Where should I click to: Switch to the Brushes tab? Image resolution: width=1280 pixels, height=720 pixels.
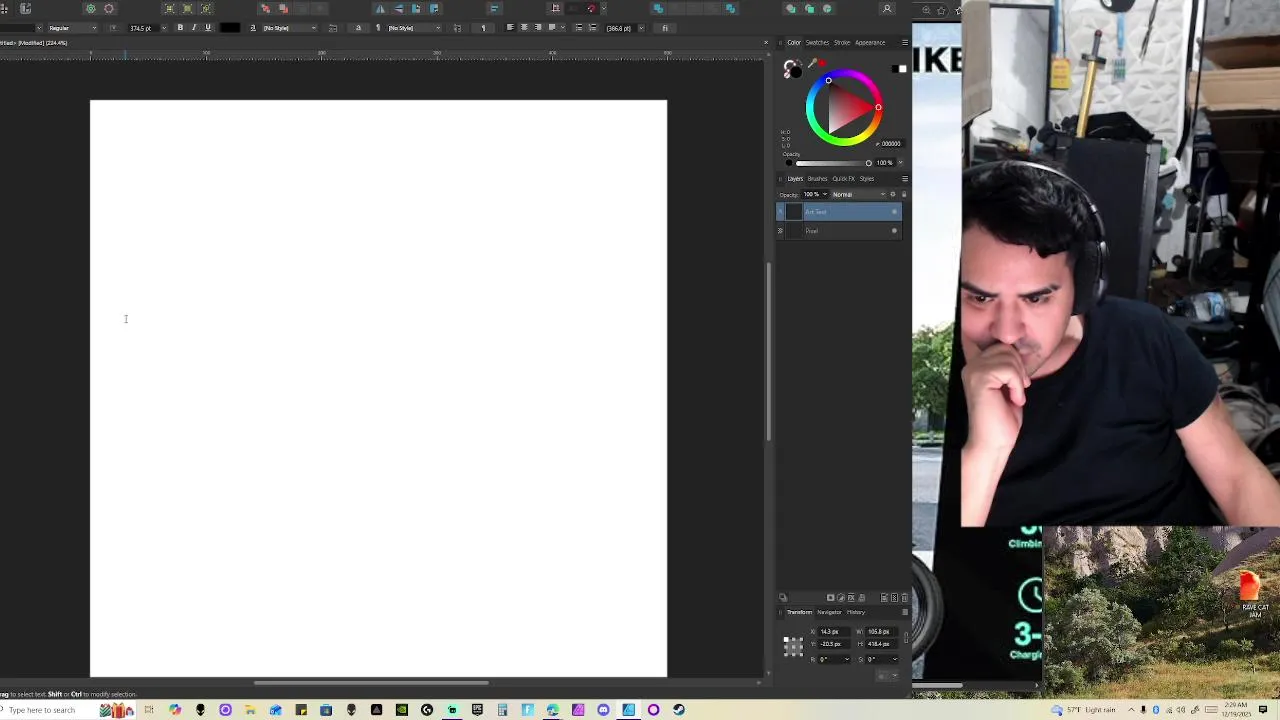coord(817,179)
